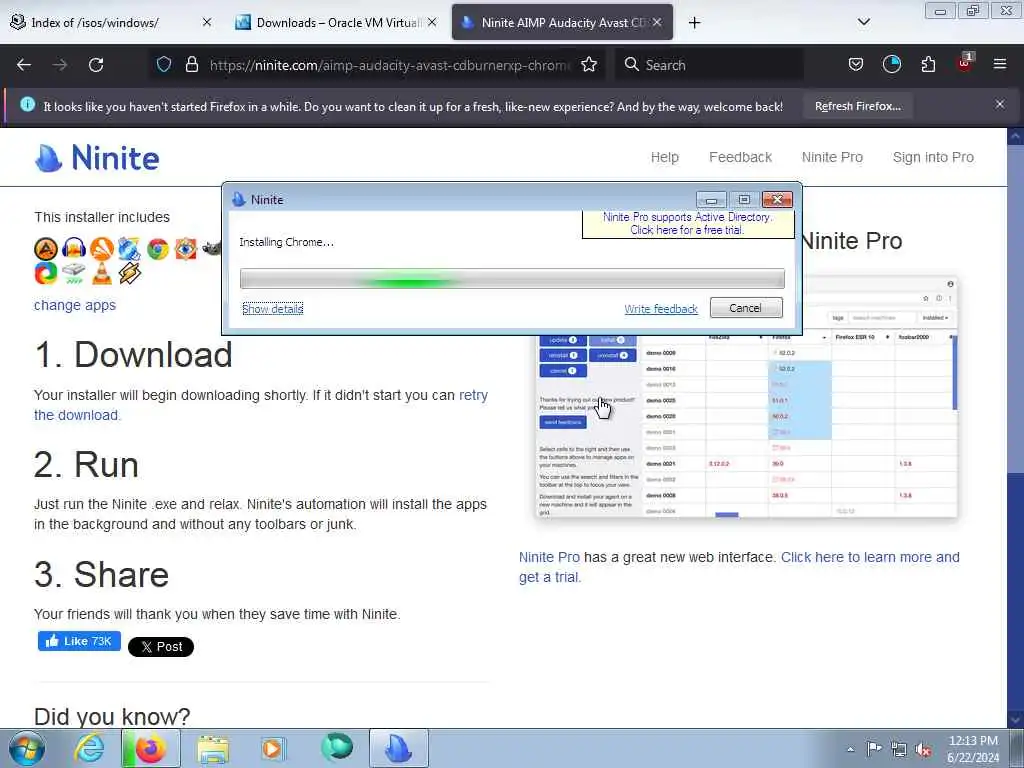The width and height of the screenshot is (1024, 768).
Task: Open the Help page link
Action: click(x=664, y=157)
